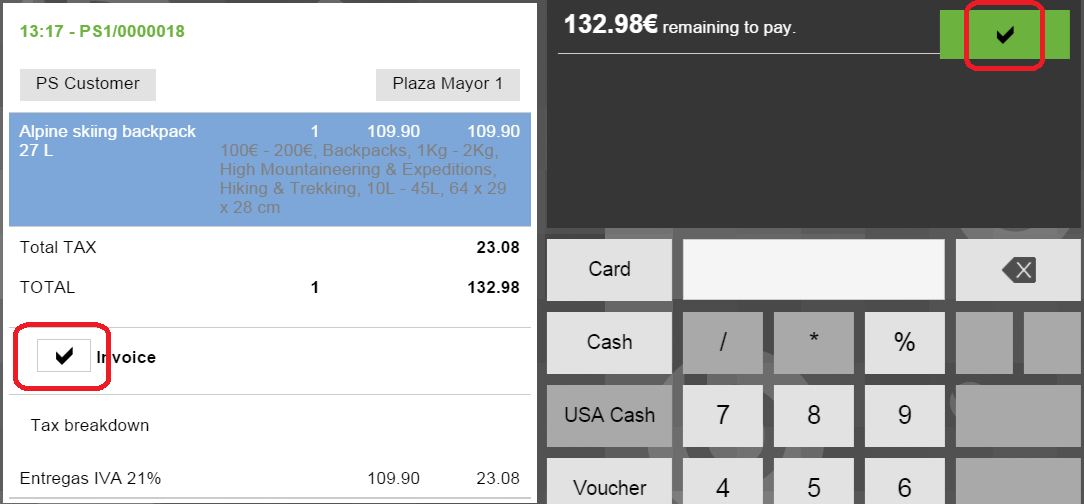The width and height of the screenshot is (1084, 504).
Task: Select Card payment method
Action: click(x=609, y=269)
